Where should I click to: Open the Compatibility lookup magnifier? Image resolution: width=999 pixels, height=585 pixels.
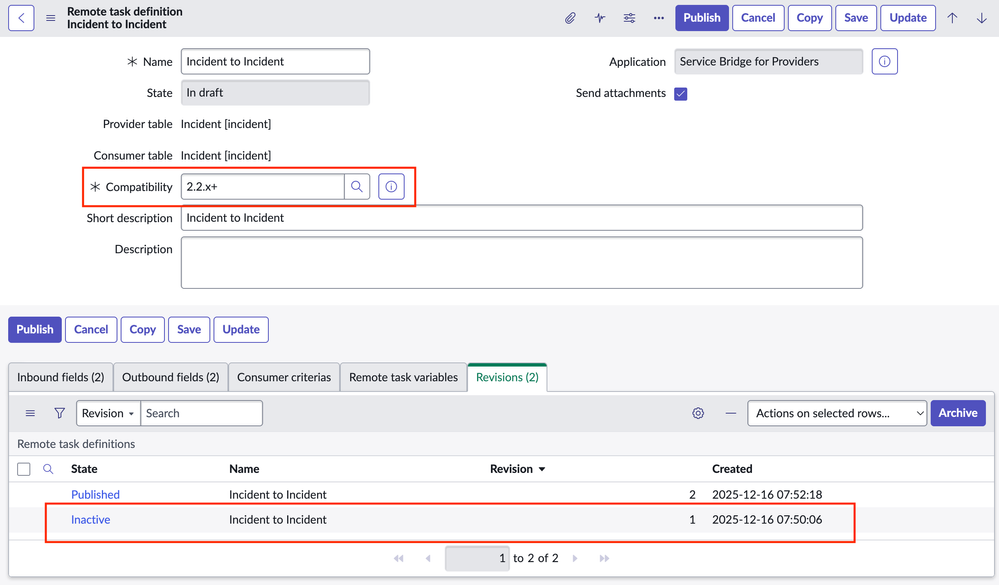pos(357,186)
